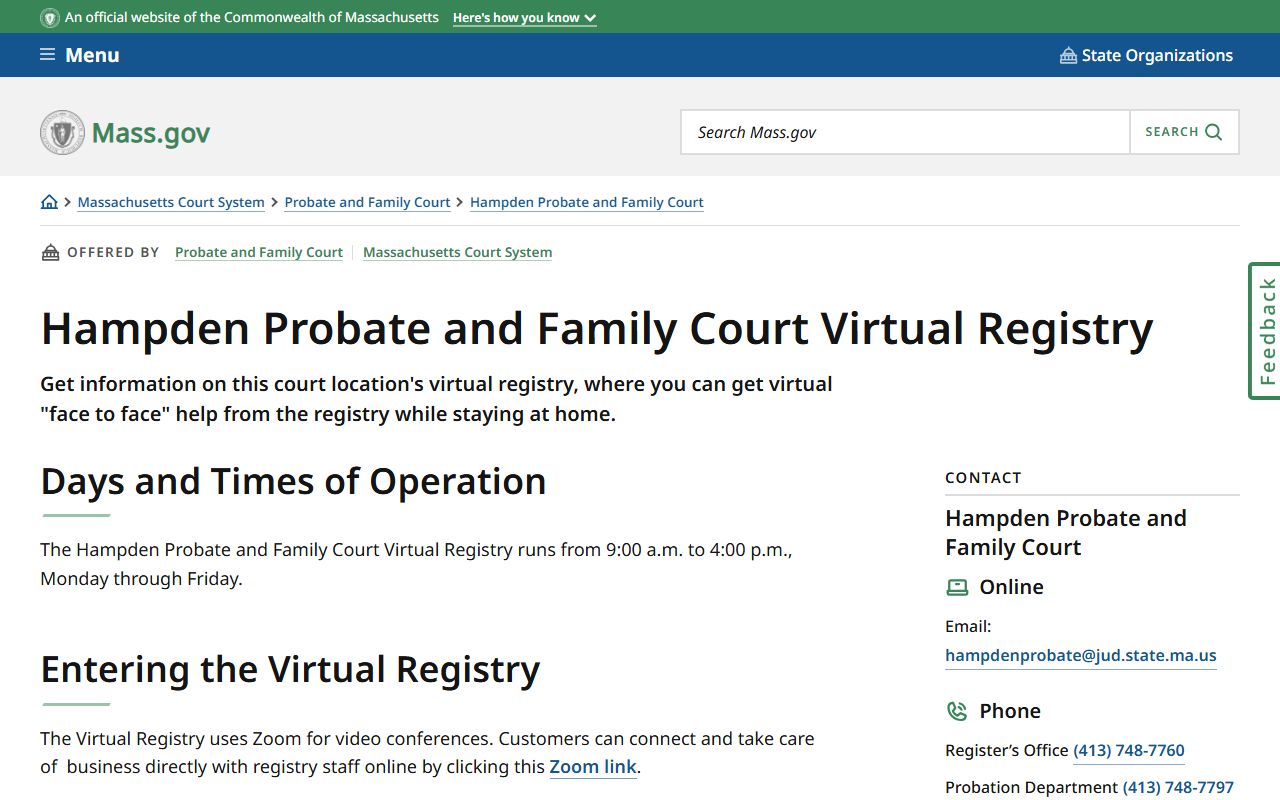Email hampdenprobate@jud.state.ma.us link
The height and width of the screenshot is (800, 1280).
point(1081,656)
